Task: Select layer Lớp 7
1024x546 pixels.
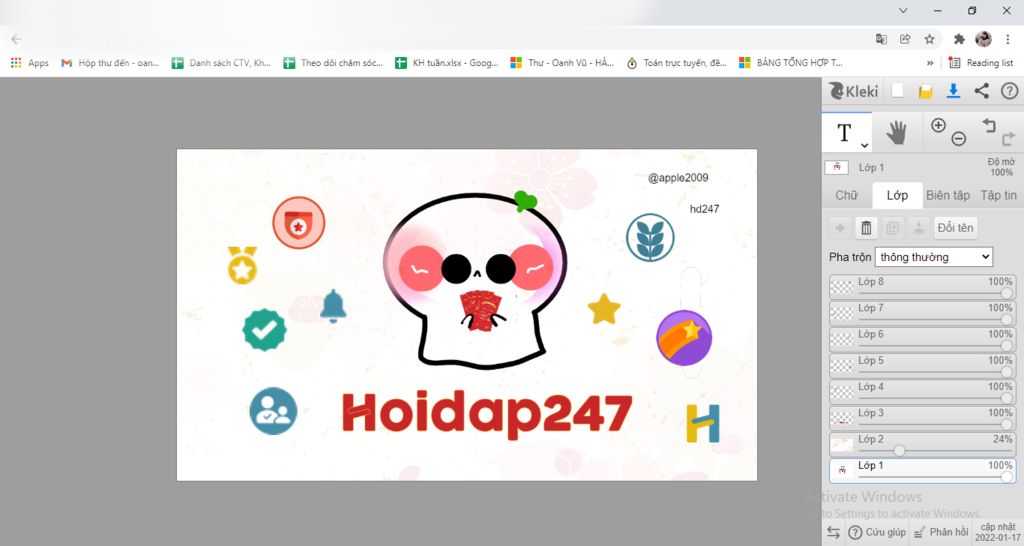Action: [923, 313]
